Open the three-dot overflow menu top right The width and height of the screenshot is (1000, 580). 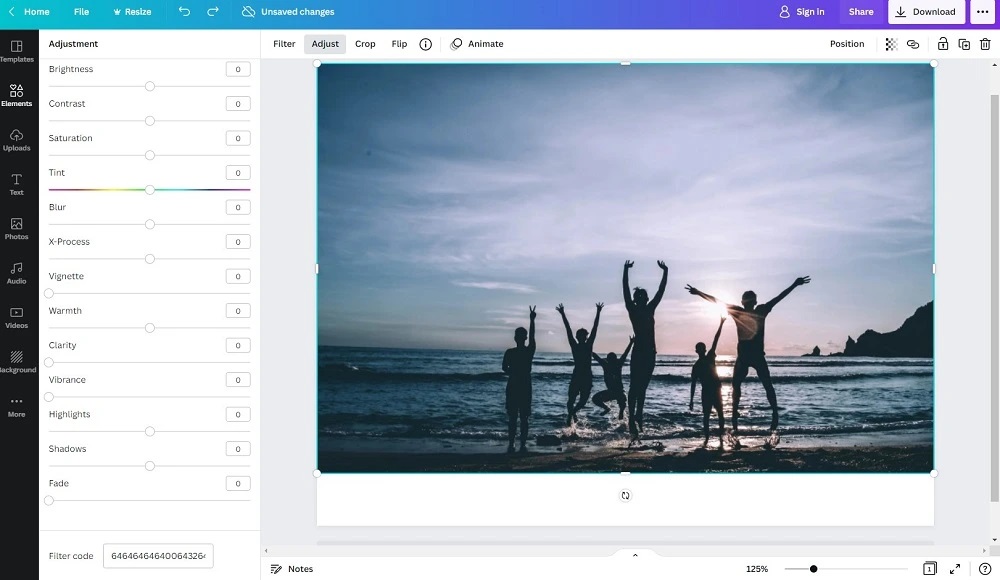point(982,11)
